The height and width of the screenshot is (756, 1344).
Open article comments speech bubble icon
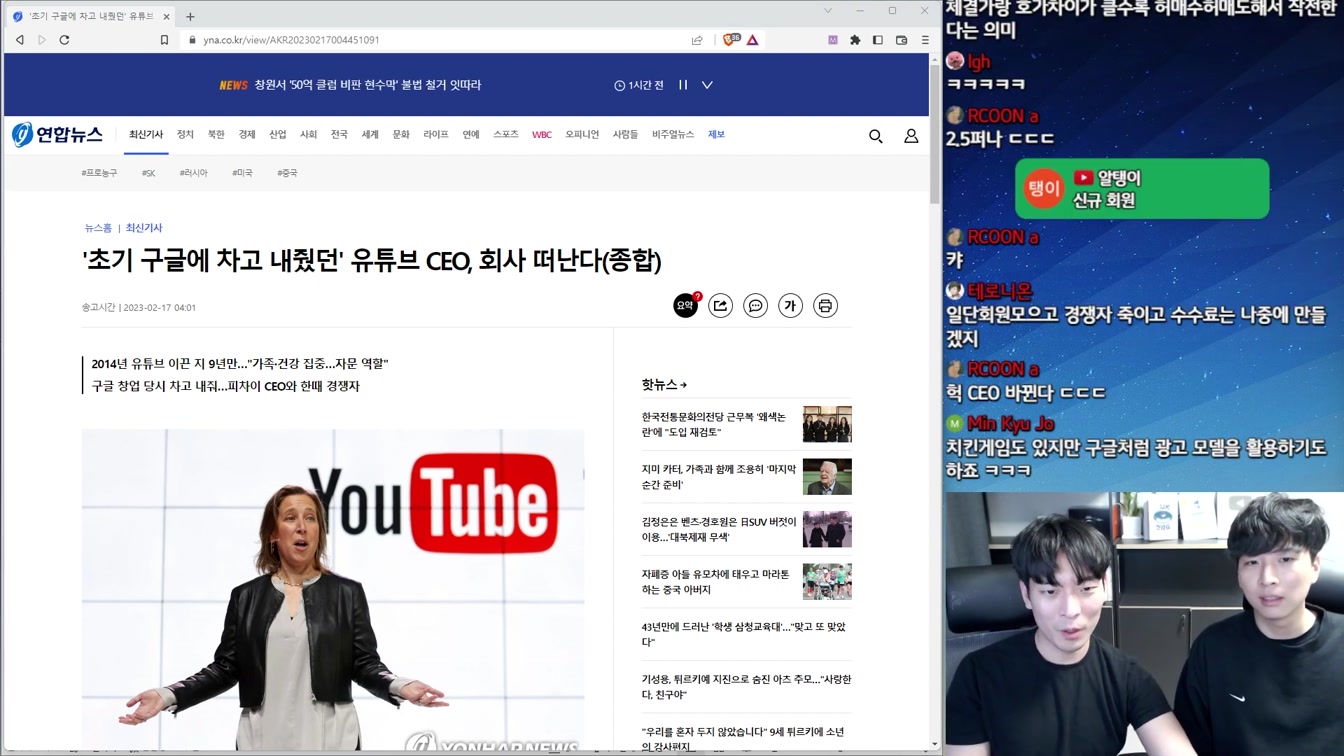756,306
